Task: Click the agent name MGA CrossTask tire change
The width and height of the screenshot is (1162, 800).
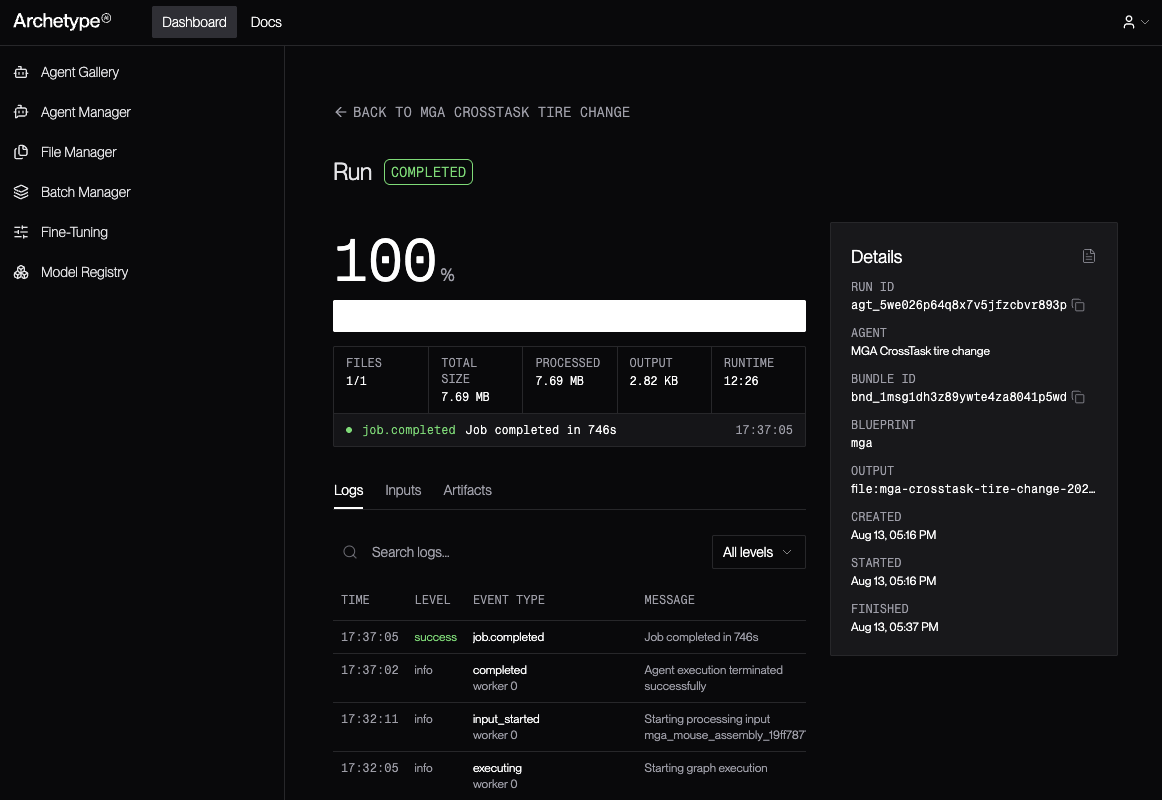Action: (x=920, y=351)
